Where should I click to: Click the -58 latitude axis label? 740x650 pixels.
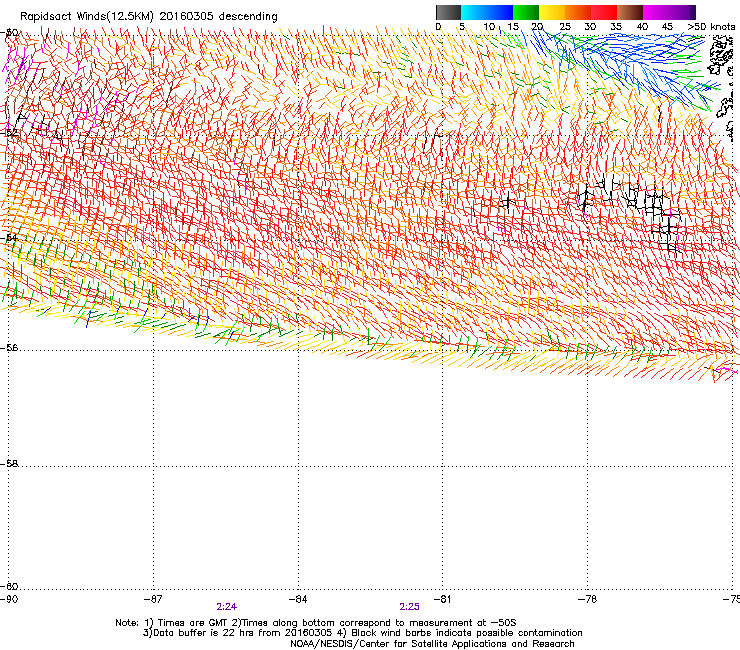pyautogui.click(x=9, y=464)
